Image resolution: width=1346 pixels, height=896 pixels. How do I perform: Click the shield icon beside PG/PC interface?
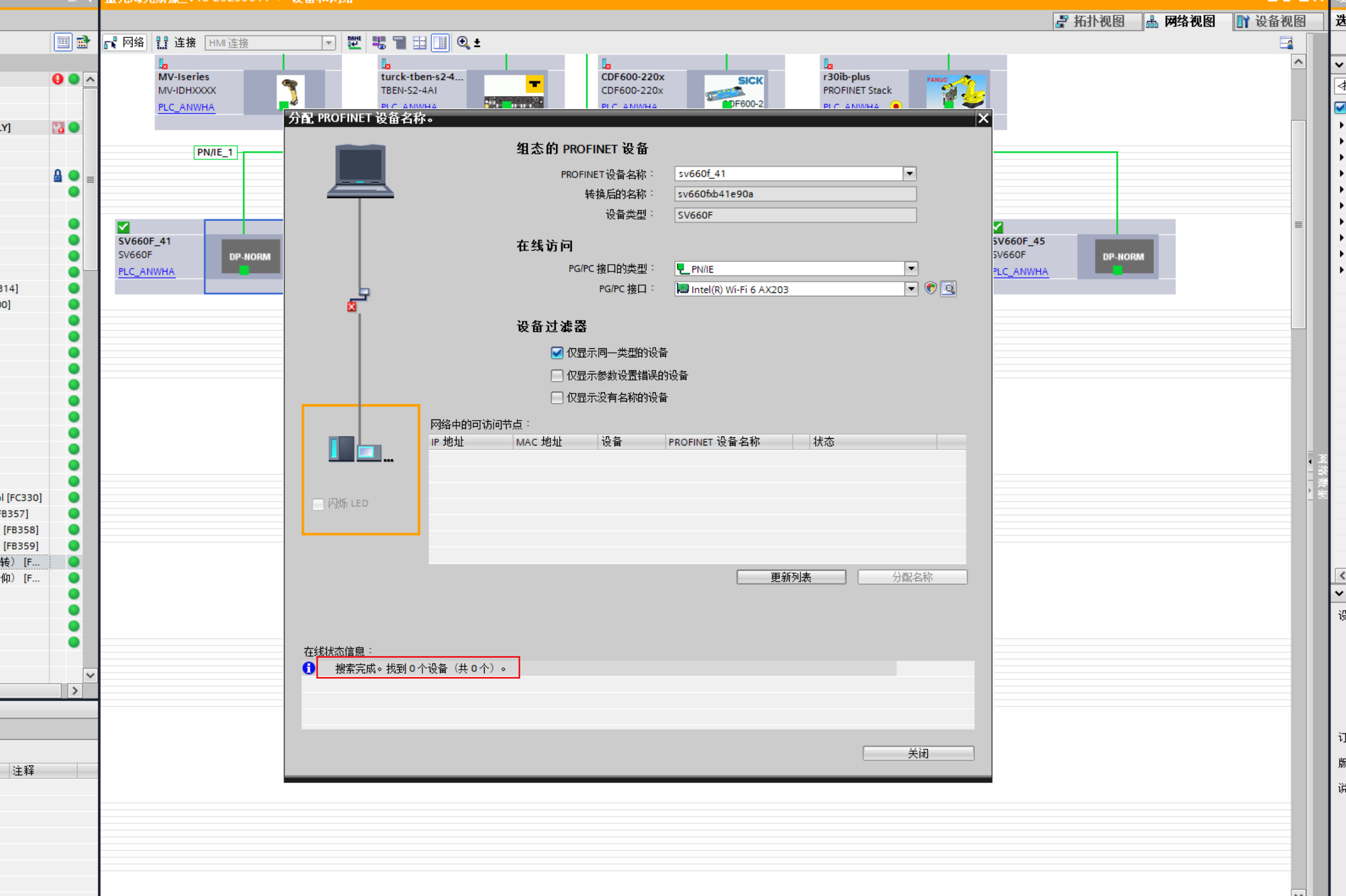pyautogui.click(x=930, y=289)
